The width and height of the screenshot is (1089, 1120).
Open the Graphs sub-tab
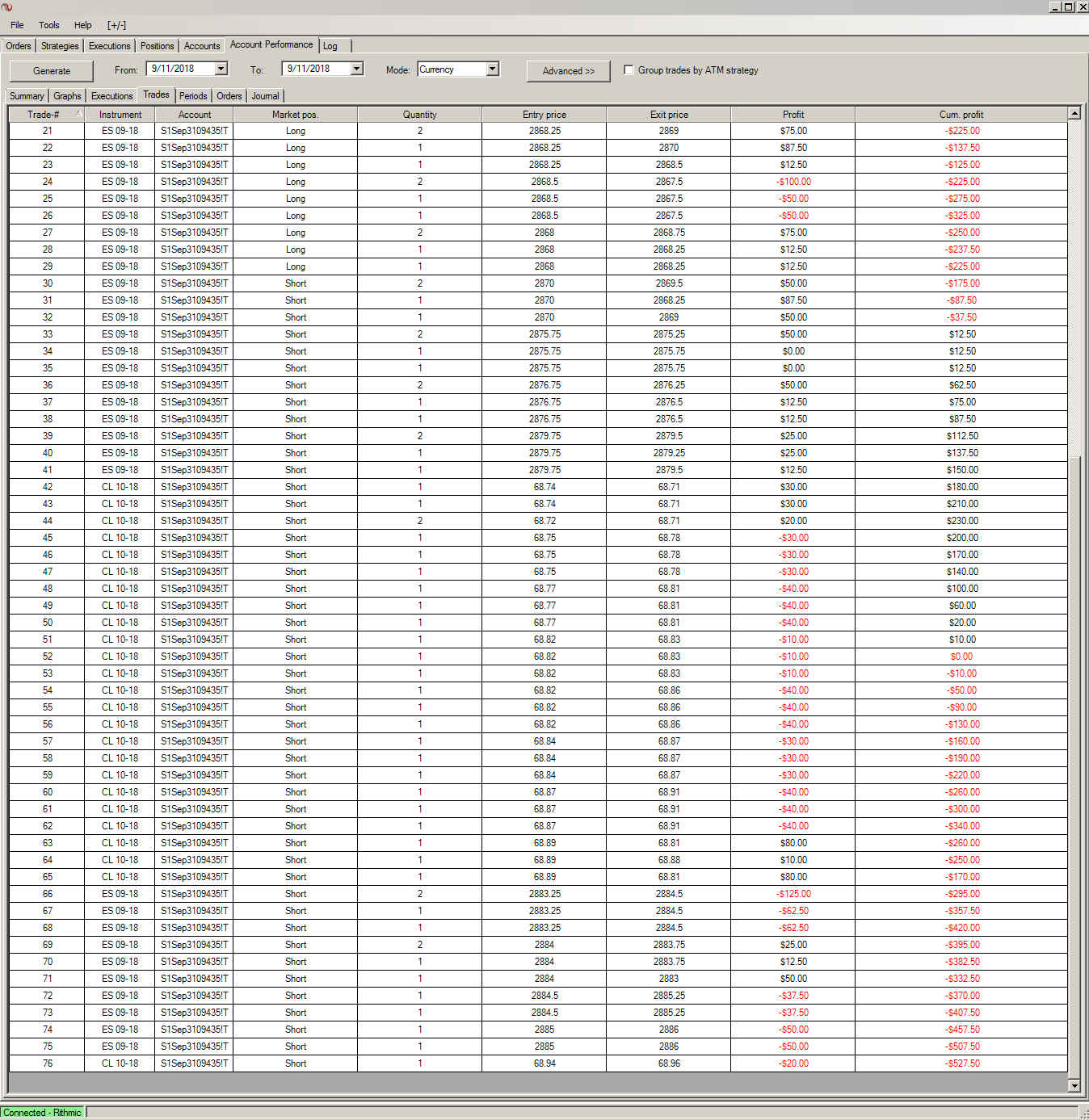(67, 96)
